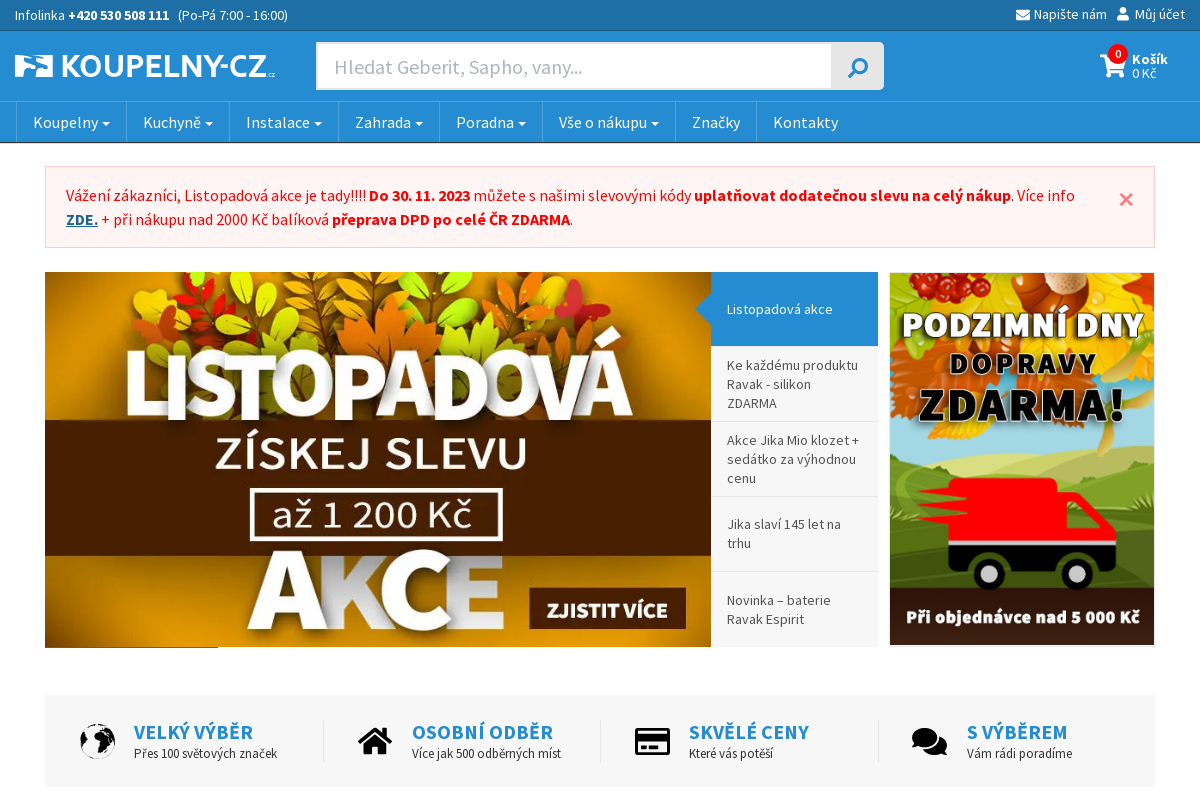
Task: Open the ZDE link in the notice
Action: [x=81, y=219]
